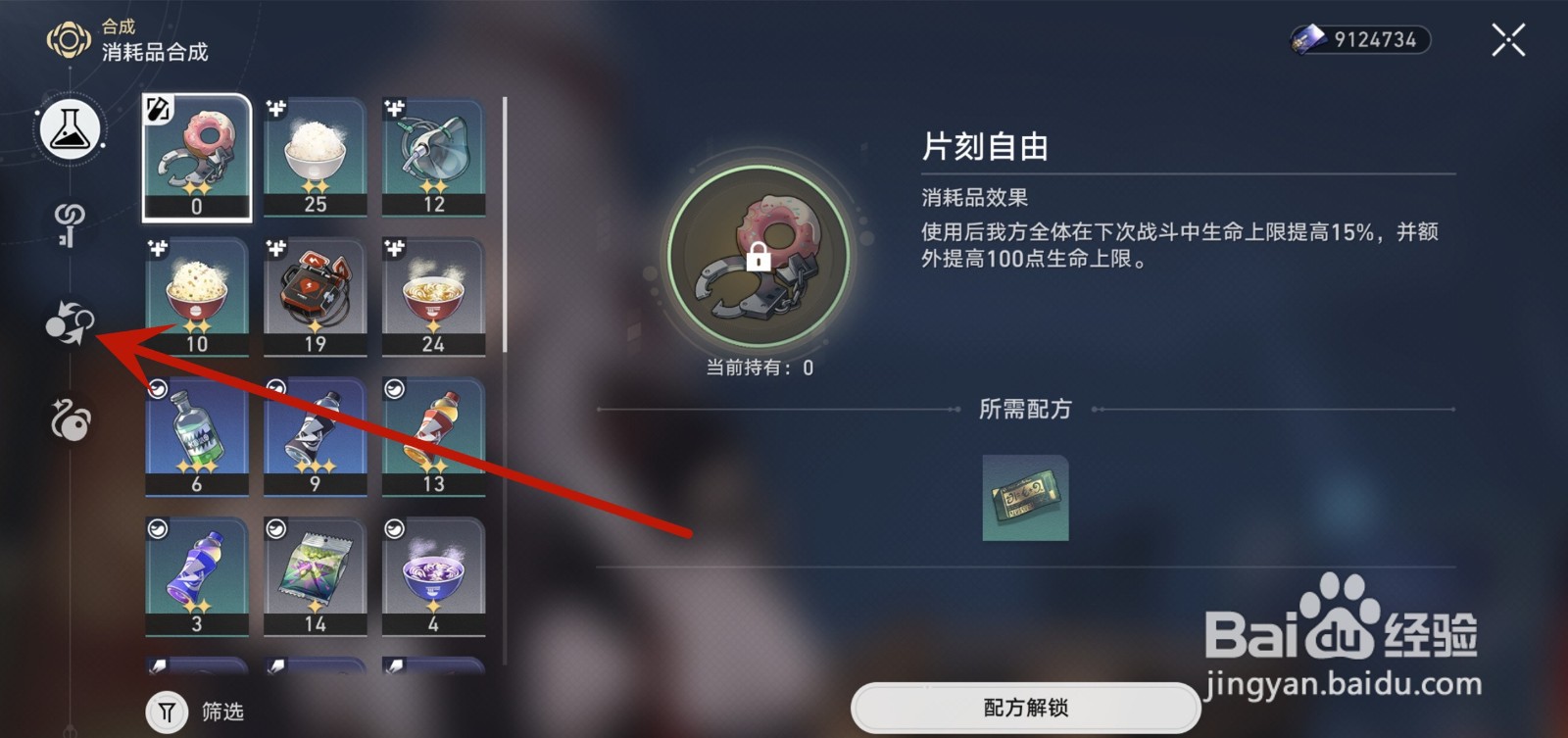Choose the green bottle item with count 6

pos(197,437)
